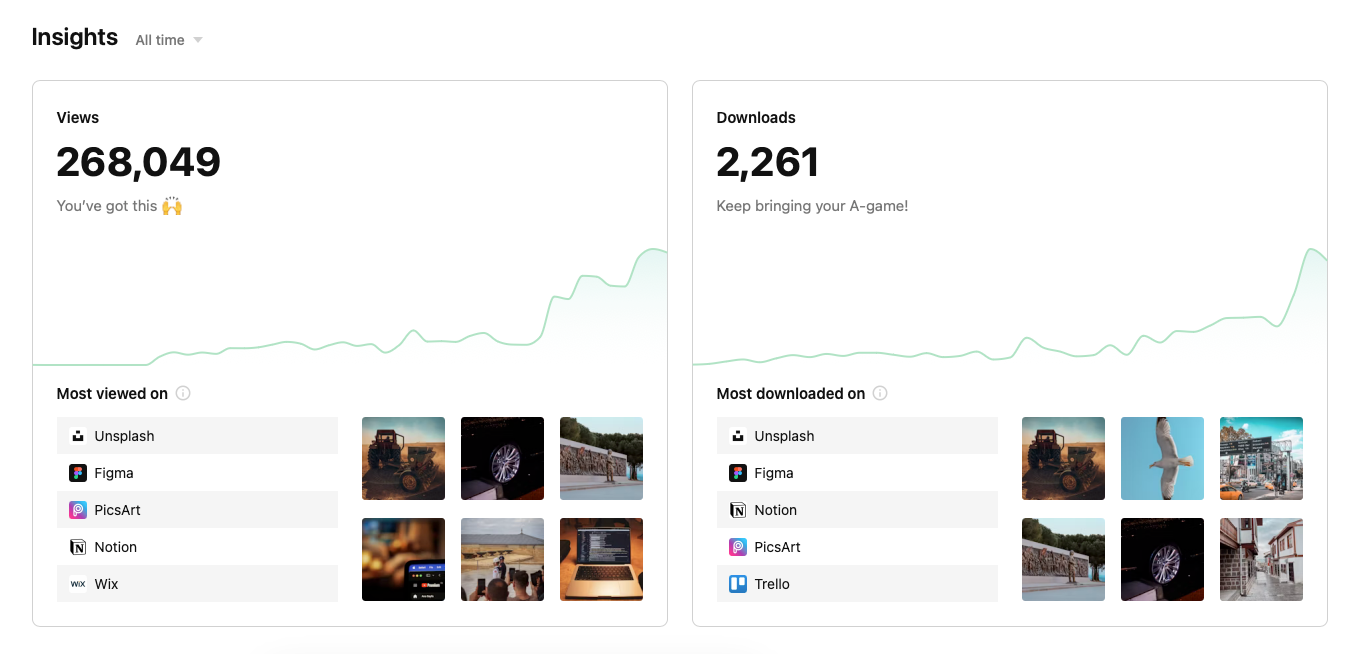1367x654 pixels.
Task: Open stone relief wall photo in Most downloaded
Action: coord(1063,559)
